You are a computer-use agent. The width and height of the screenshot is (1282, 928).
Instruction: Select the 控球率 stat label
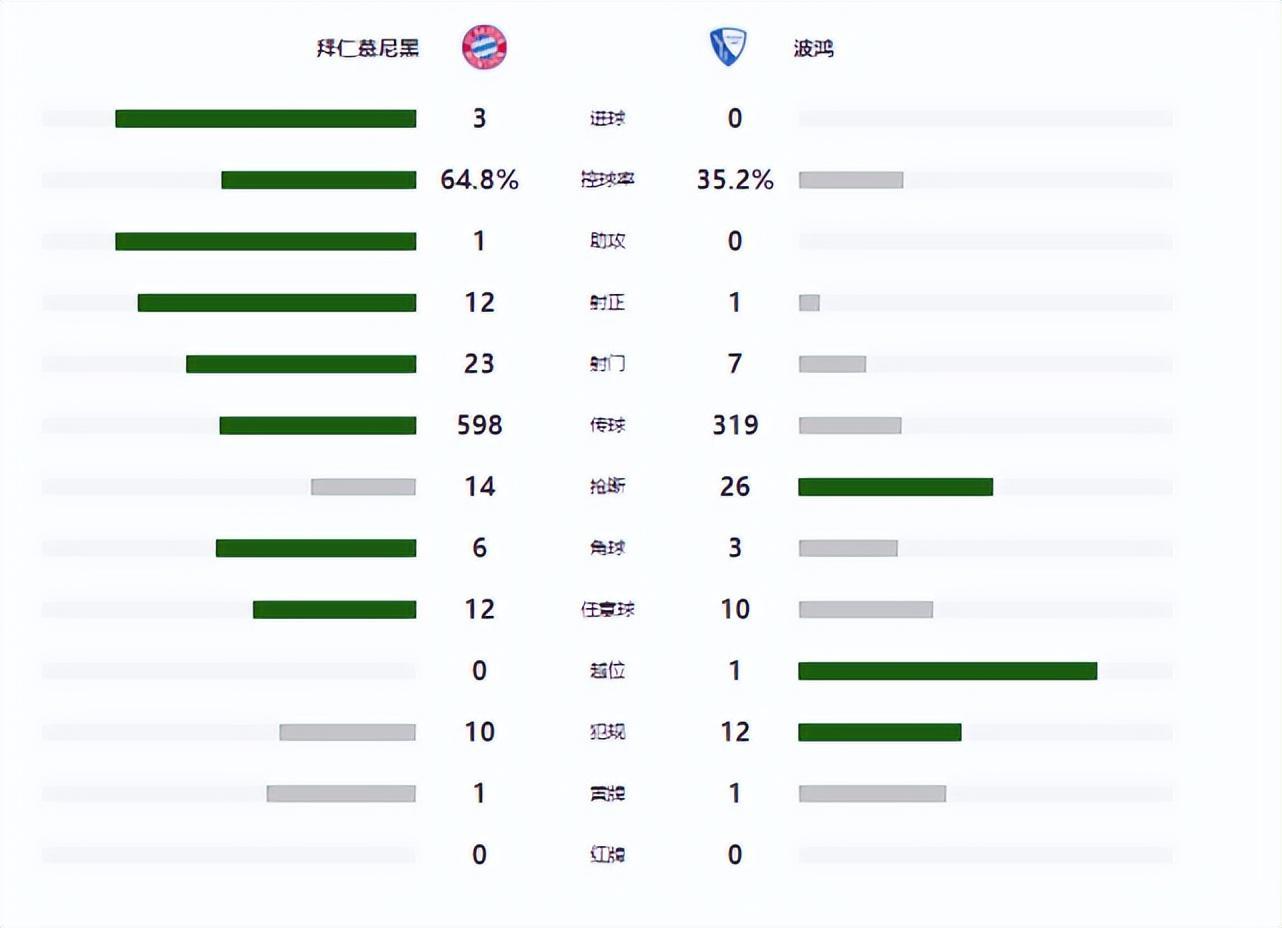(x=607, y=180)
